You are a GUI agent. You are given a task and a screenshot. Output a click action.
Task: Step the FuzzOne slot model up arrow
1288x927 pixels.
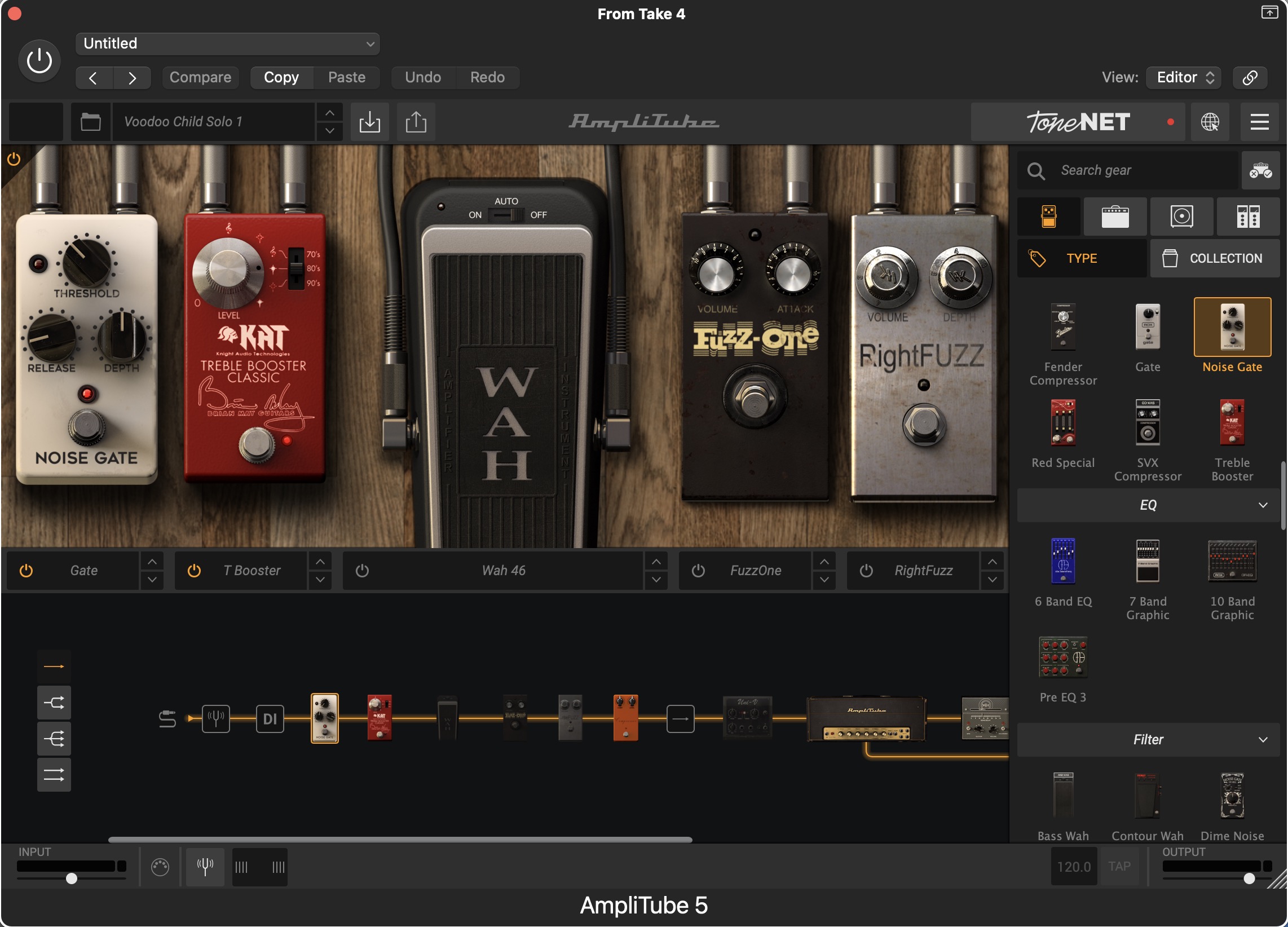[x=824, y=562]
